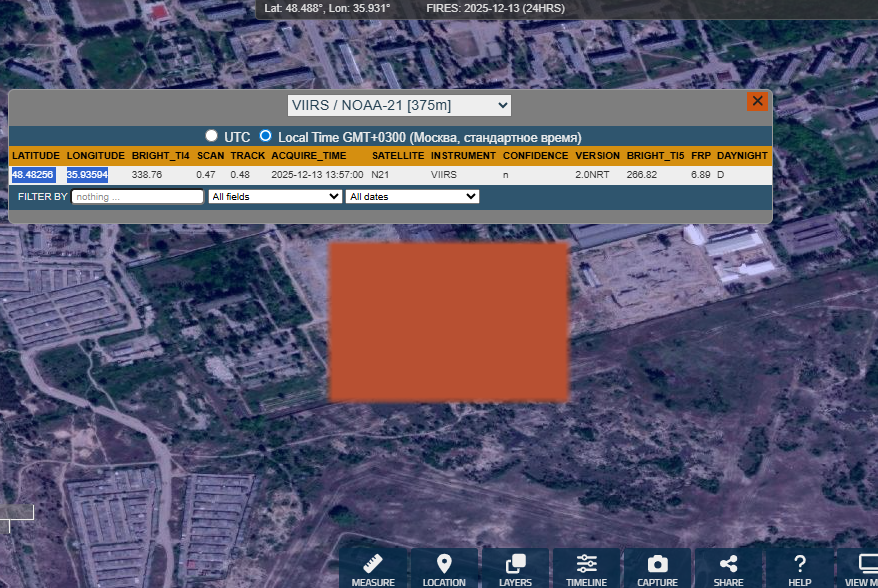Click the FRP column header
Image resolution: width=878 pixels, height=588 pixels.
tap(700, 156)
